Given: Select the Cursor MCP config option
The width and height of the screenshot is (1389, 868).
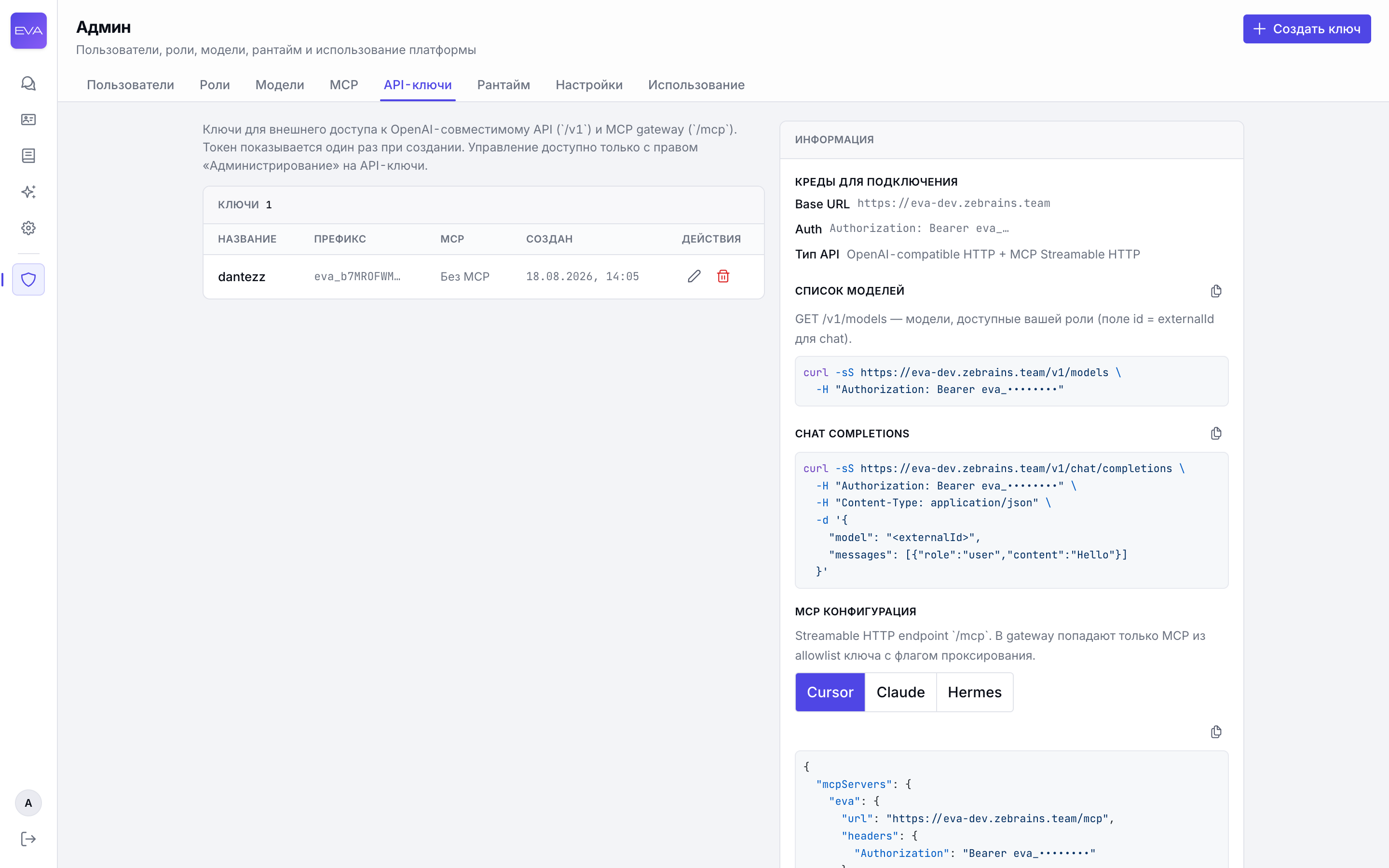Looking at the screenshot, I should click(830, 692).
